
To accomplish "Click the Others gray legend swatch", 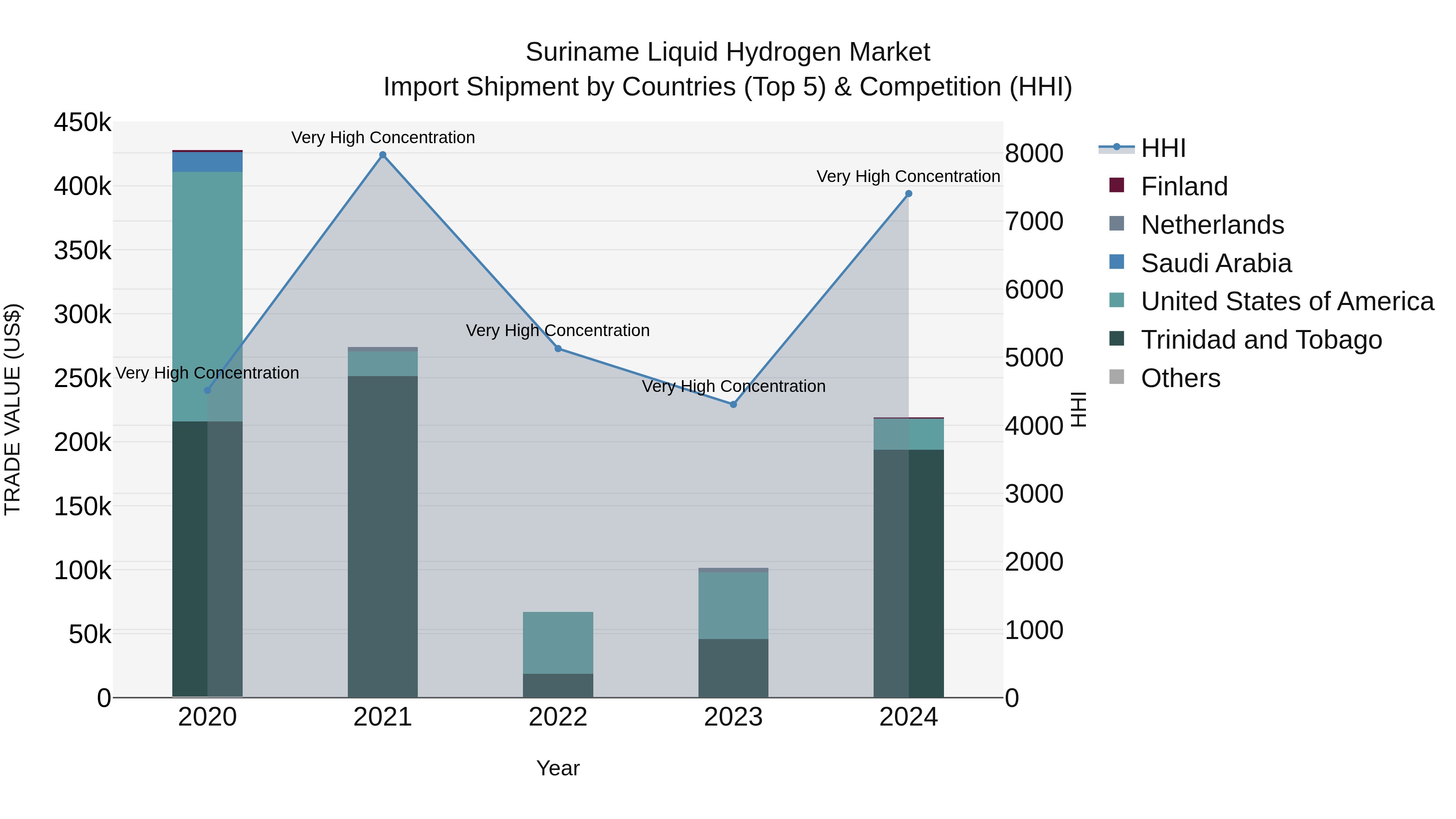I will tap(1117, 377).
